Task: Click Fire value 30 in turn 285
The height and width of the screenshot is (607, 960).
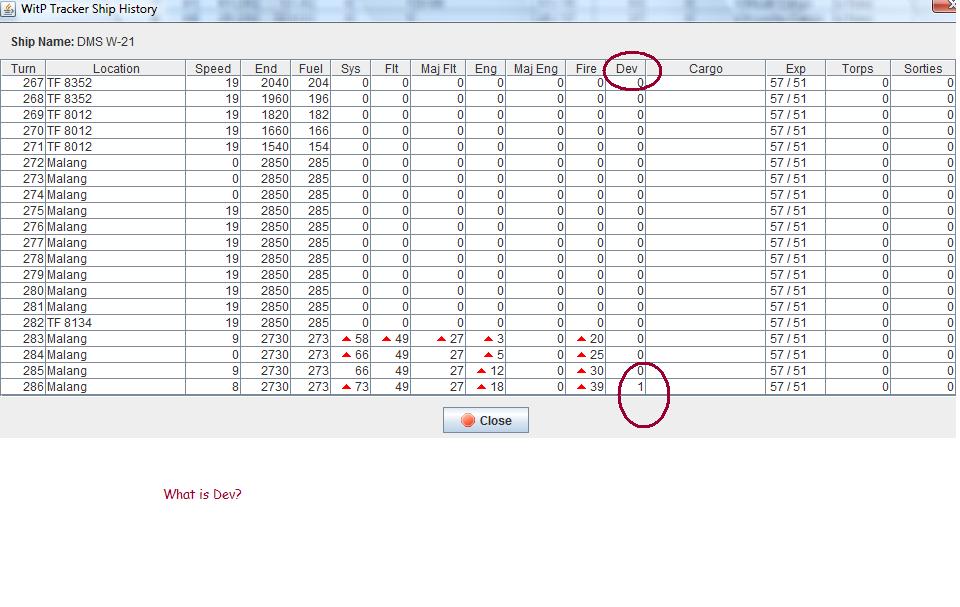Action: click(x=585, y=371)
